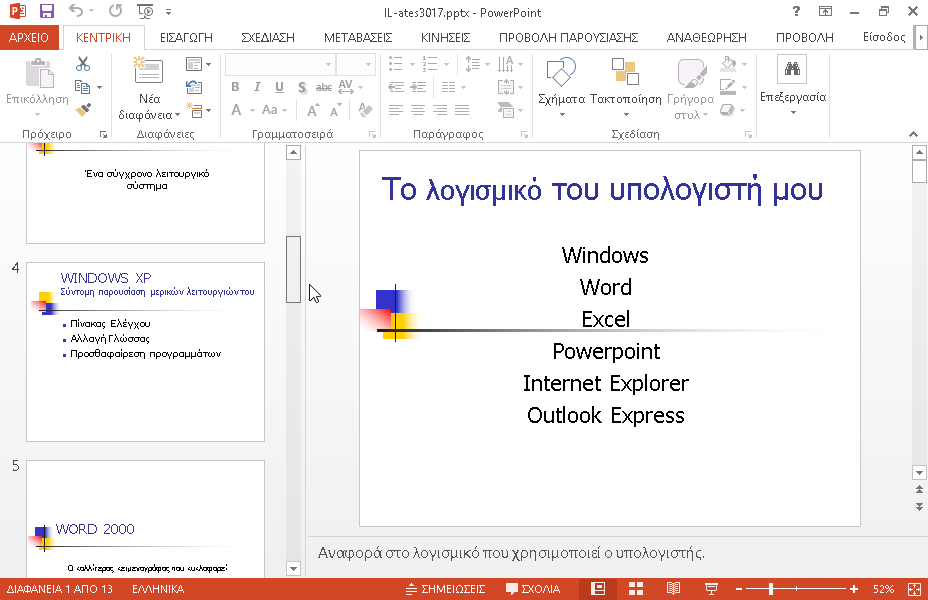Open the Τακτοποίηση arrange menu
928x600 pixels.
pos(626,86)
